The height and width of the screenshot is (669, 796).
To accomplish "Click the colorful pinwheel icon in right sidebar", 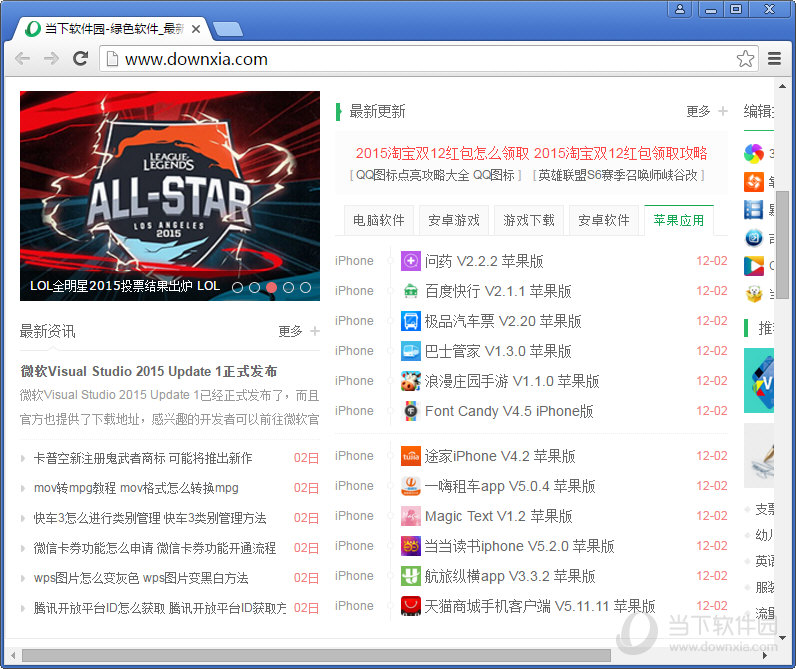I will pyautogui.click(x=754, y=154).
